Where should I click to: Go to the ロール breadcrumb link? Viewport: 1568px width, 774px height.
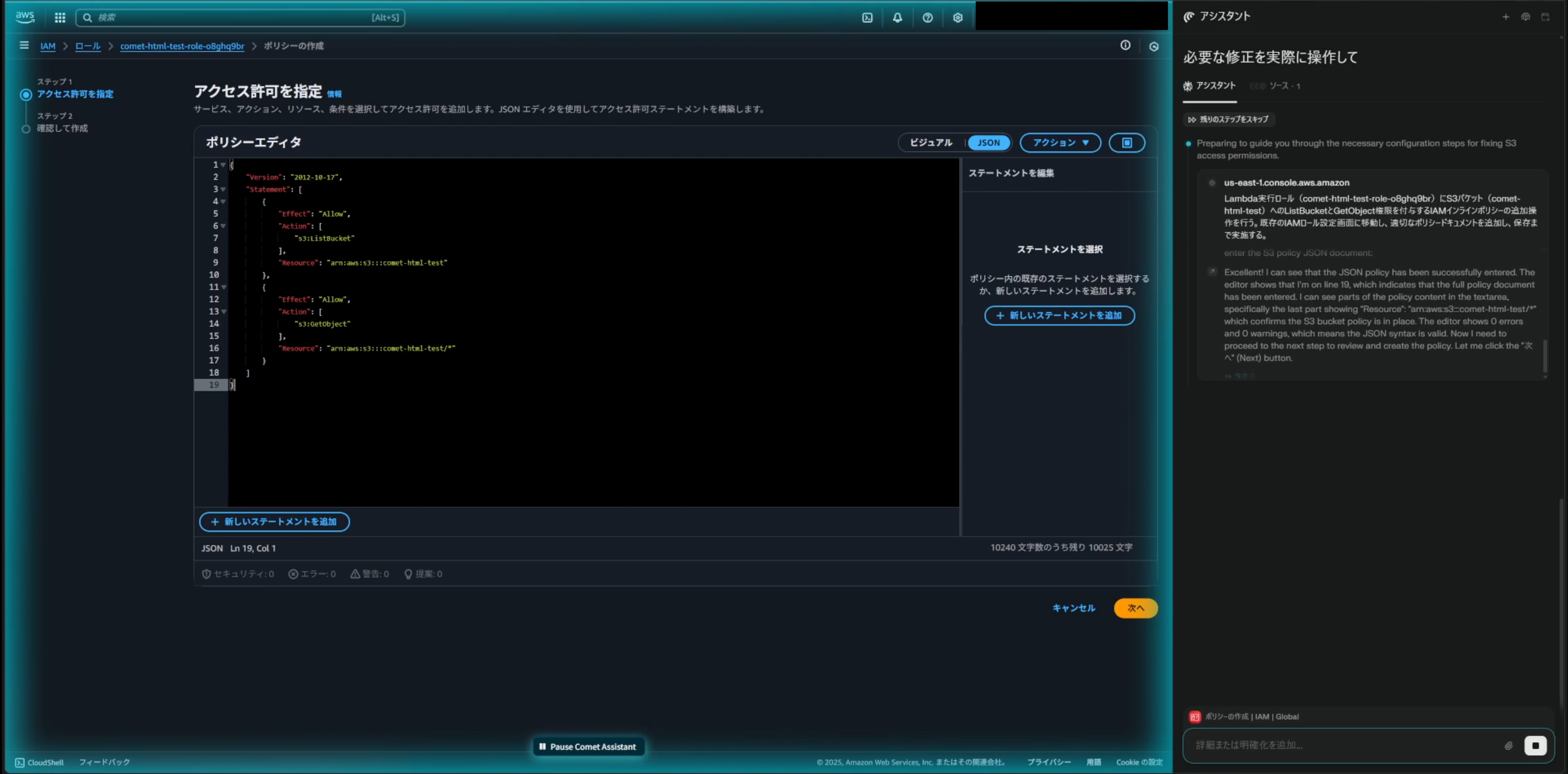(88, 46)
